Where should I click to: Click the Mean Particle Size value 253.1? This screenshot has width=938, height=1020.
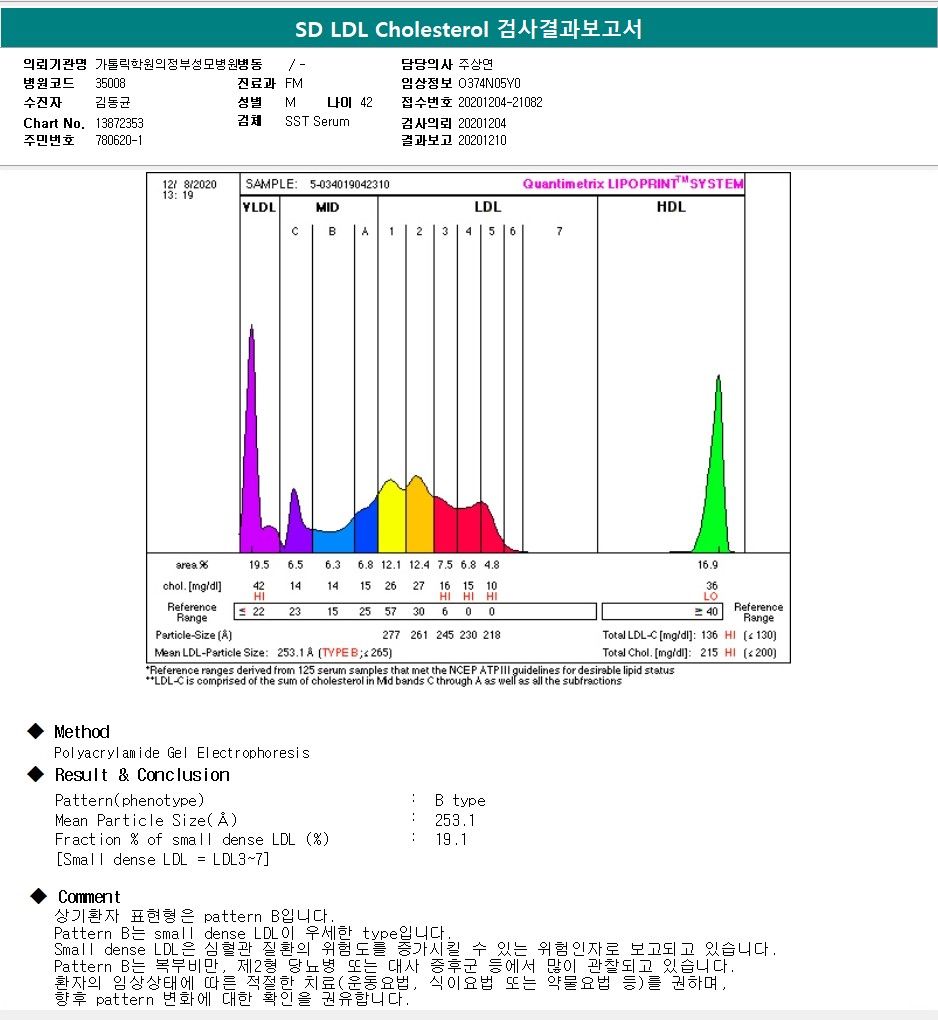455,820
